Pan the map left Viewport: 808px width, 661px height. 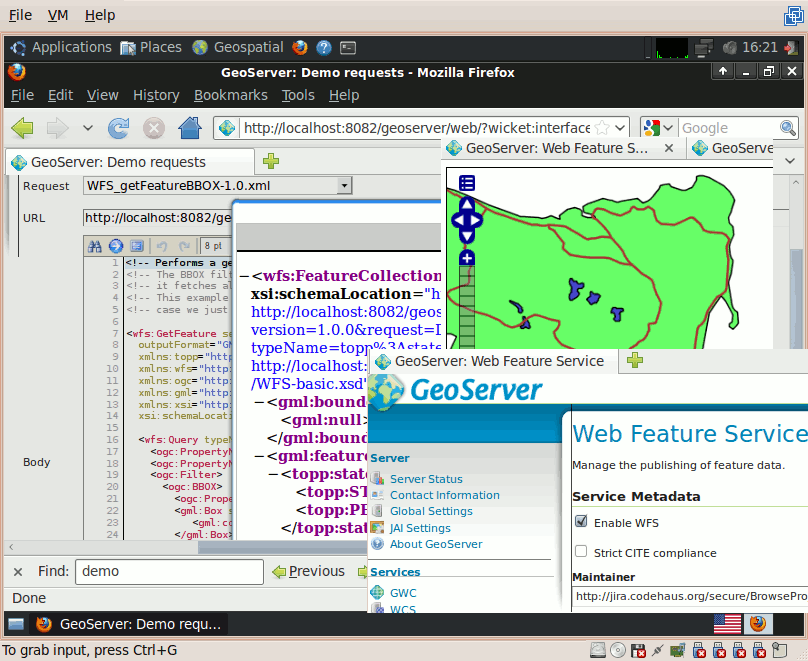point(458,220)
